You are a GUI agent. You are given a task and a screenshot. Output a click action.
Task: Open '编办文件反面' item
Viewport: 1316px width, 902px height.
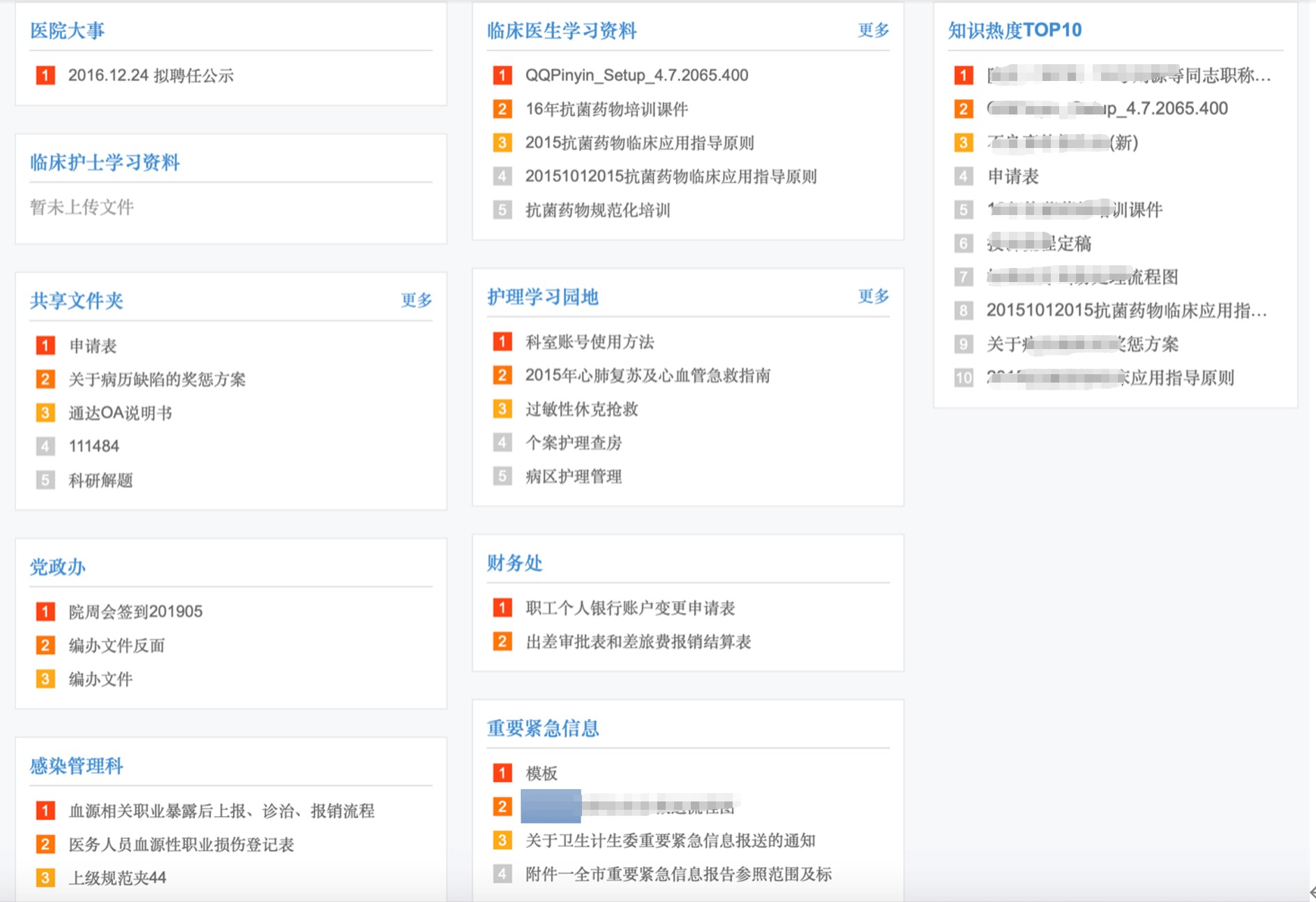[117, 645]
